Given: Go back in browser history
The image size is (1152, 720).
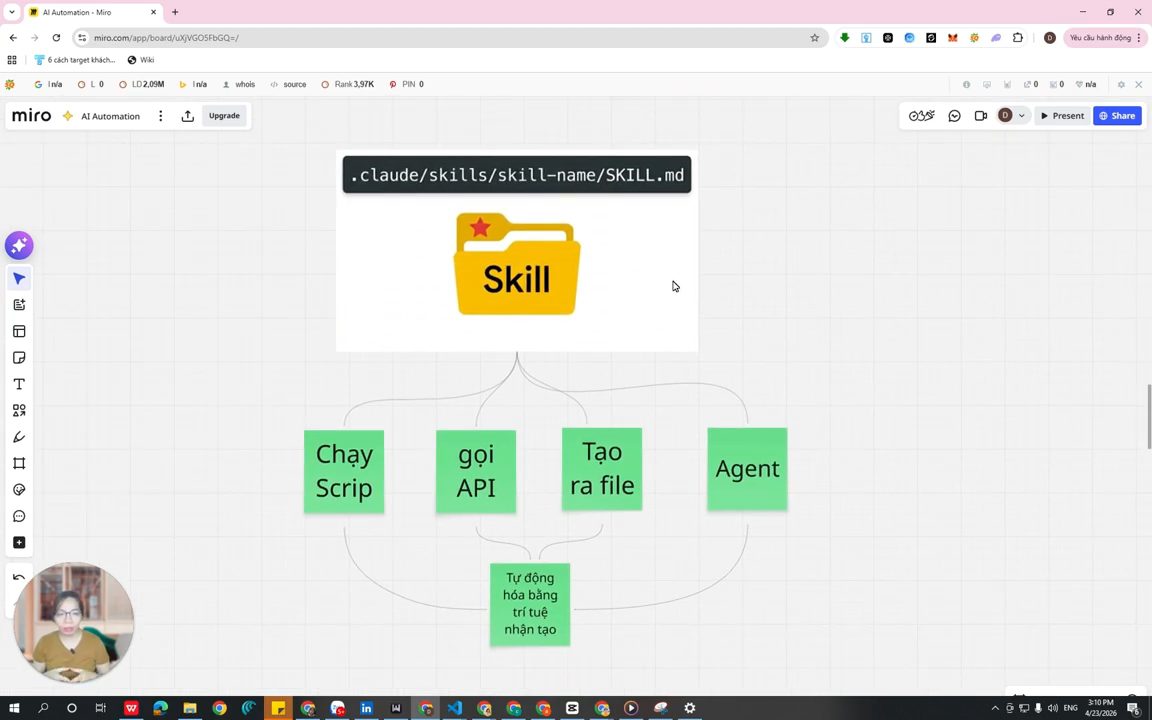Looking at the screenshot, I should coord(13,37).
